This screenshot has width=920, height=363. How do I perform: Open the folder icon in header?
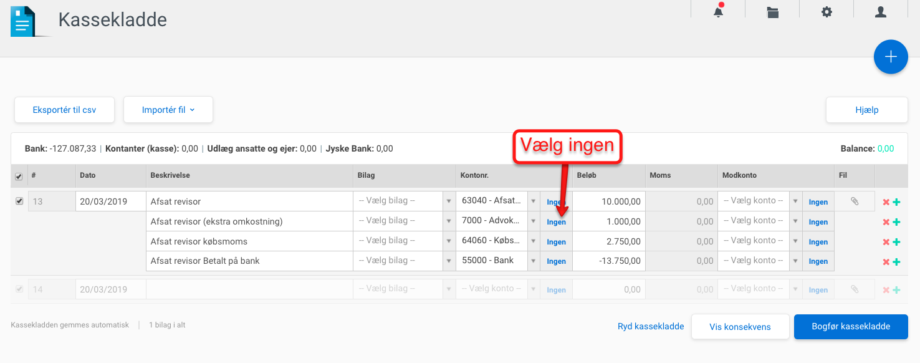pyautogui.click(x=773, y=12)
